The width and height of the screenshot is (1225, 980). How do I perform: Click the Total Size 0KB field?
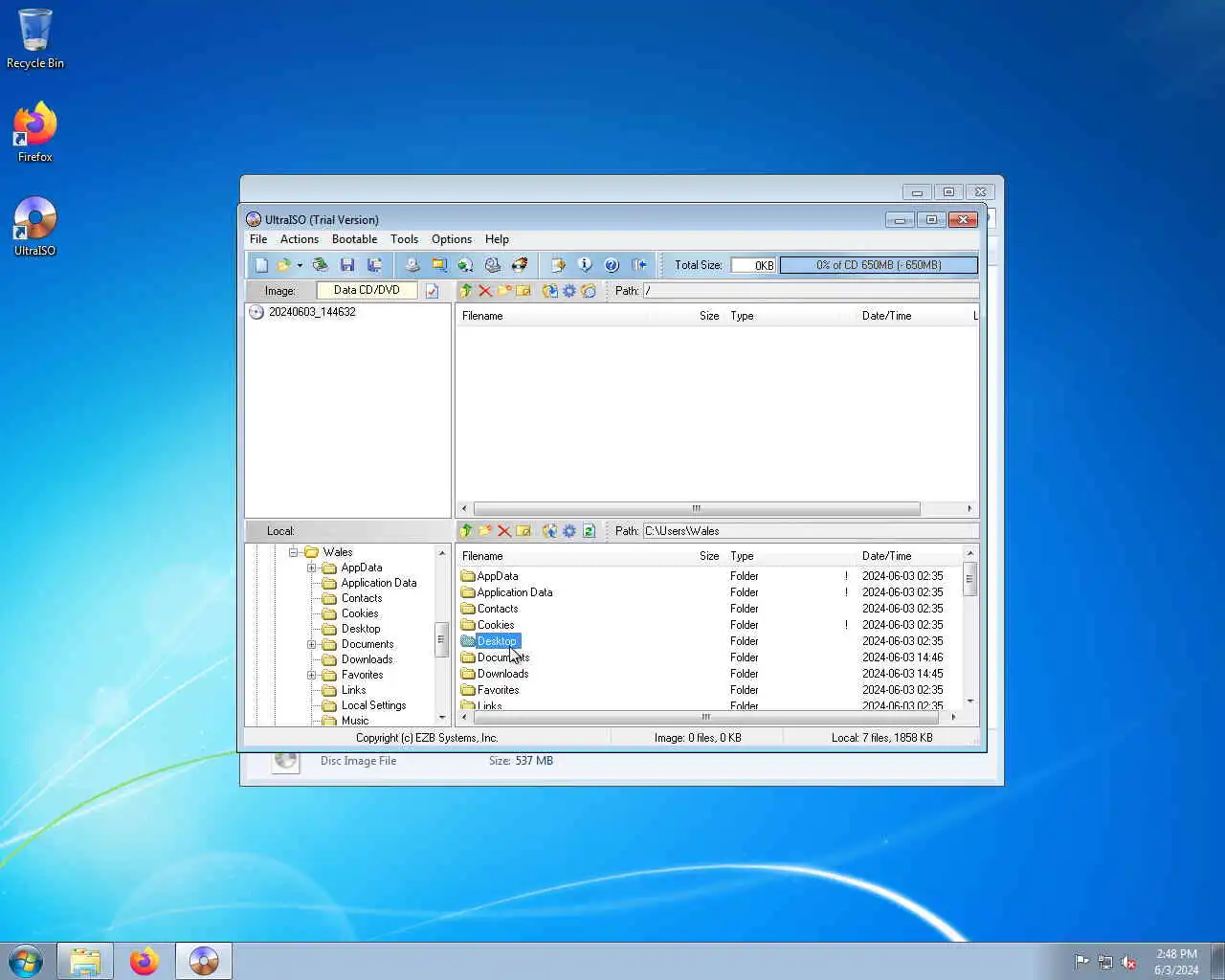(x=753, y=265)
